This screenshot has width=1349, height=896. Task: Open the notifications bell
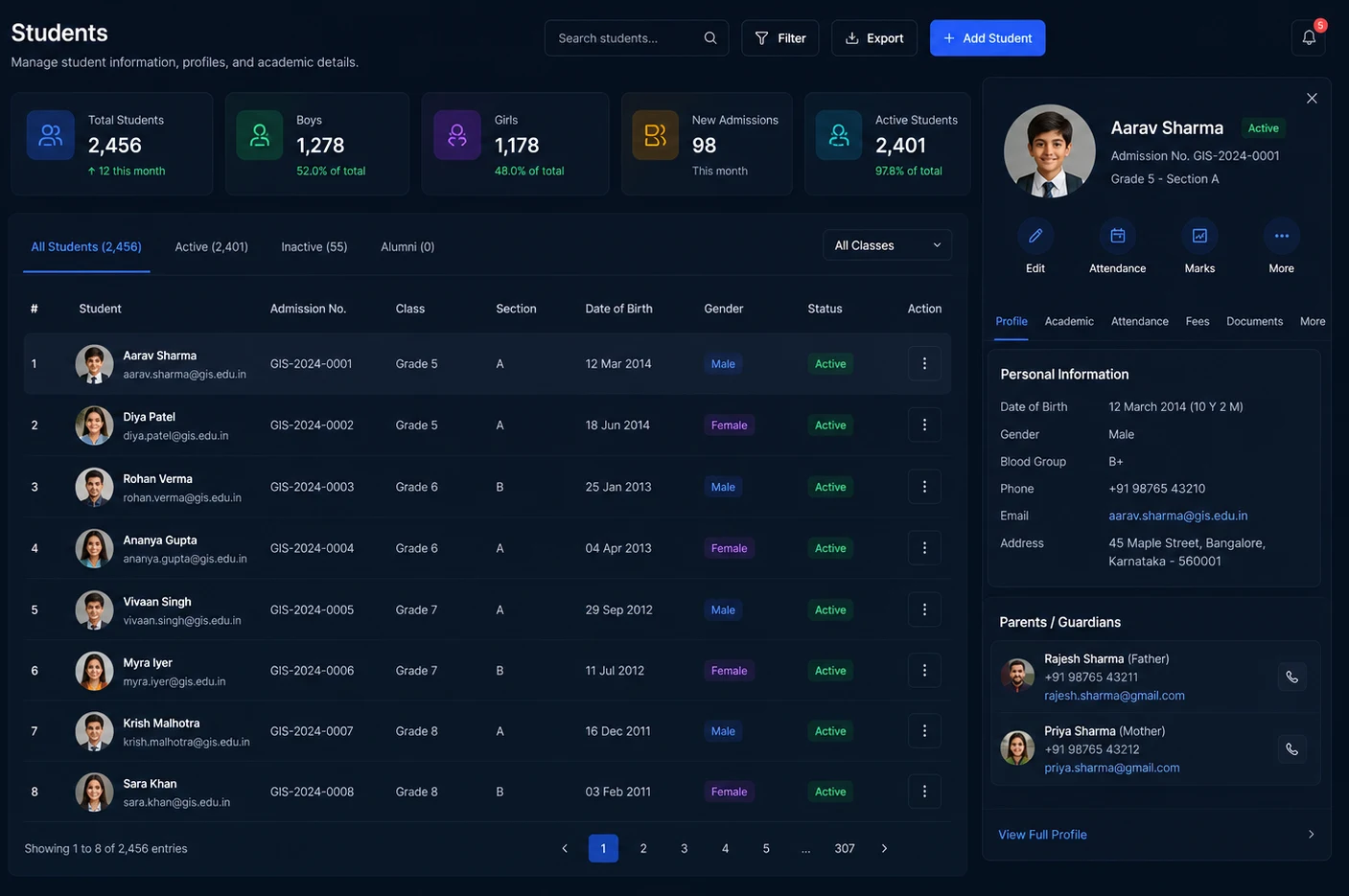(x=1309, y=38)
